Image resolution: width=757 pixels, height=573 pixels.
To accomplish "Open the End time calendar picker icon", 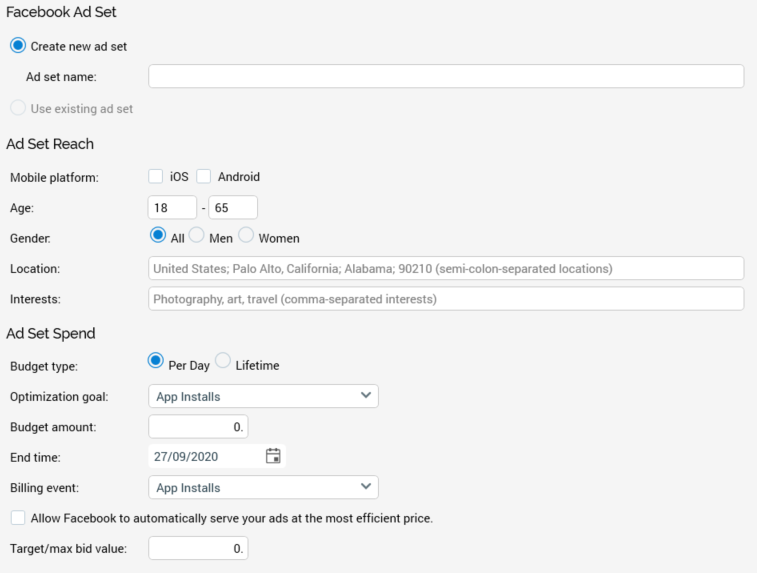I will [273, 456].
